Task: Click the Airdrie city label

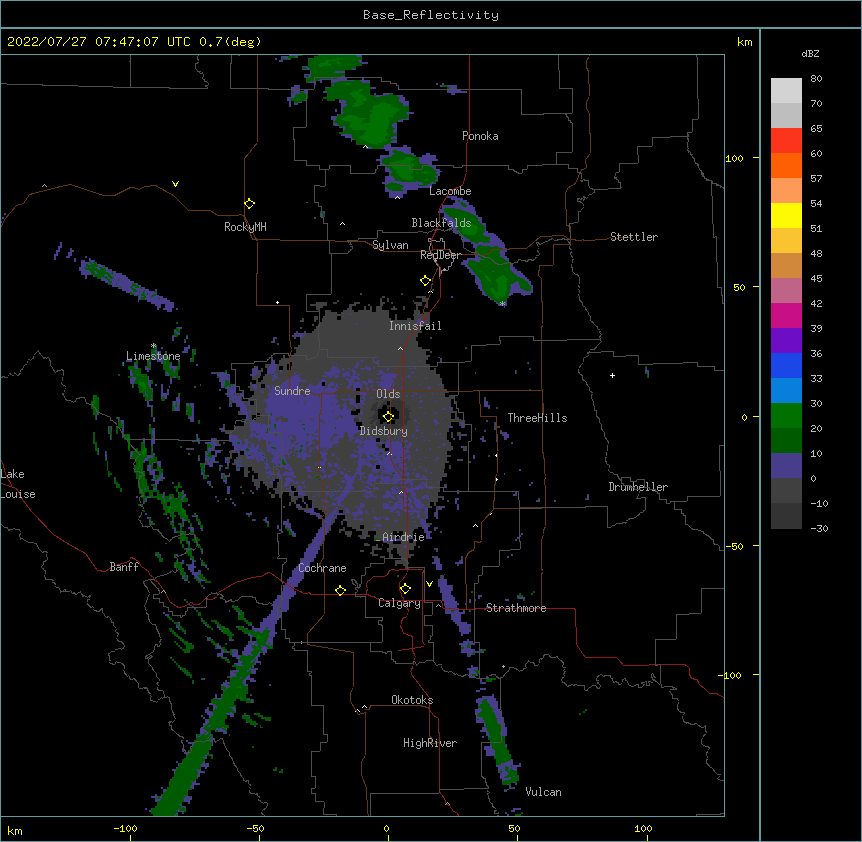Action: [x=404, y=537]
